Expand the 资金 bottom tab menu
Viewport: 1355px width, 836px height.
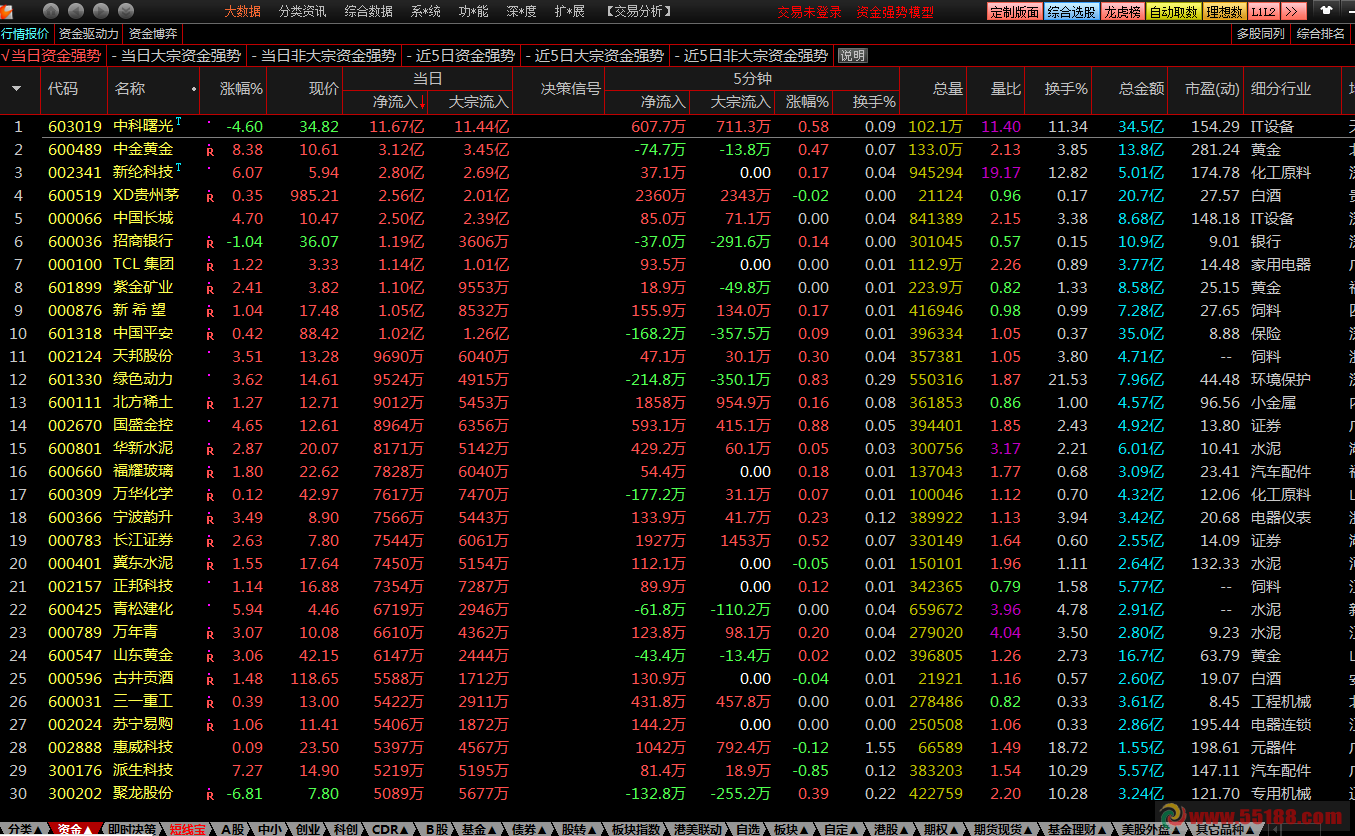75,829
